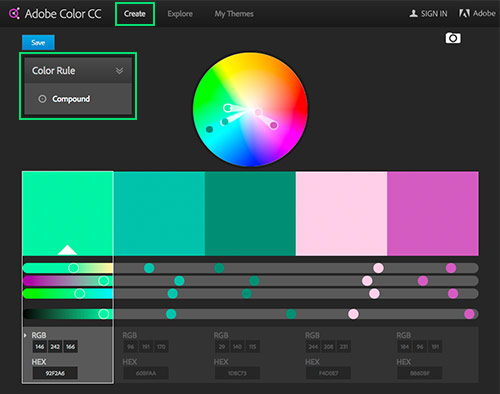
Task: Select the teal turquoise swatch
Action: click(159, 213)
